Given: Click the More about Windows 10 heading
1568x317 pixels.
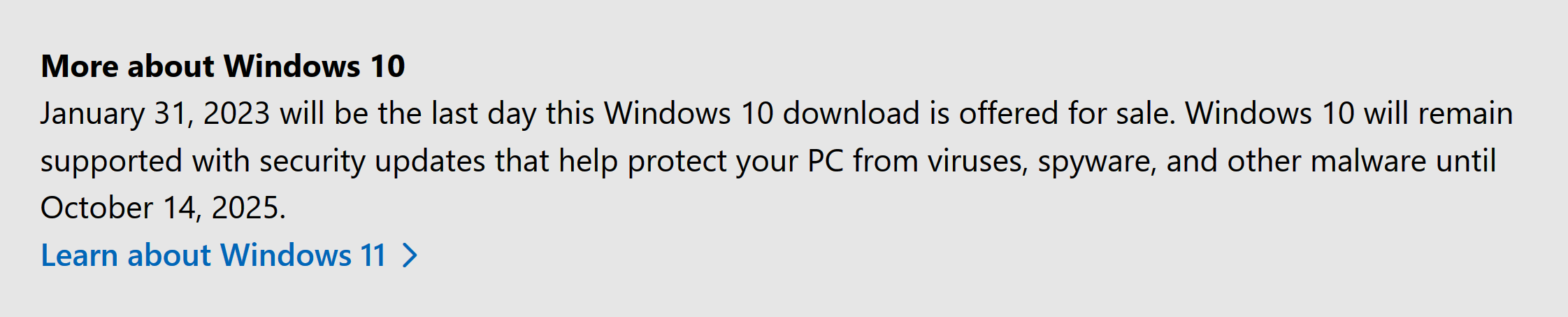Looking at the screenshot, I should click(223, 66).
